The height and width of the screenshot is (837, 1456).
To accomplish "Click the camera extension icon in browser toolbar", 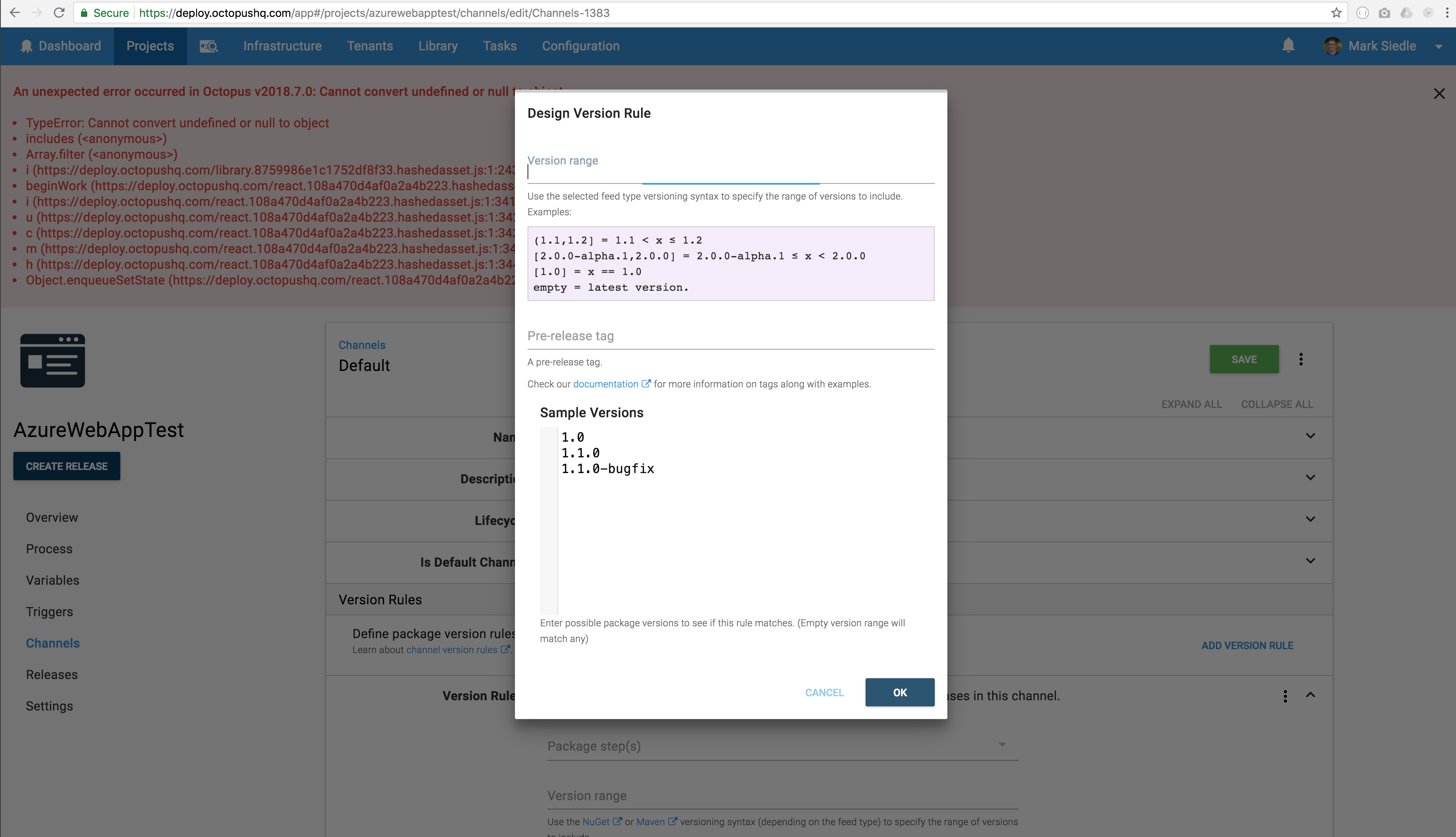I will (x=1384, y=13).
